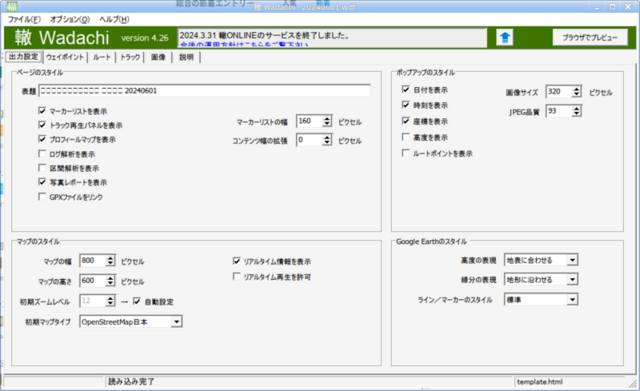This screenshot has width=640, height=391.
Task: Toggle トラック再生パネルを表示 checkbox
Action: click(42, 125)
